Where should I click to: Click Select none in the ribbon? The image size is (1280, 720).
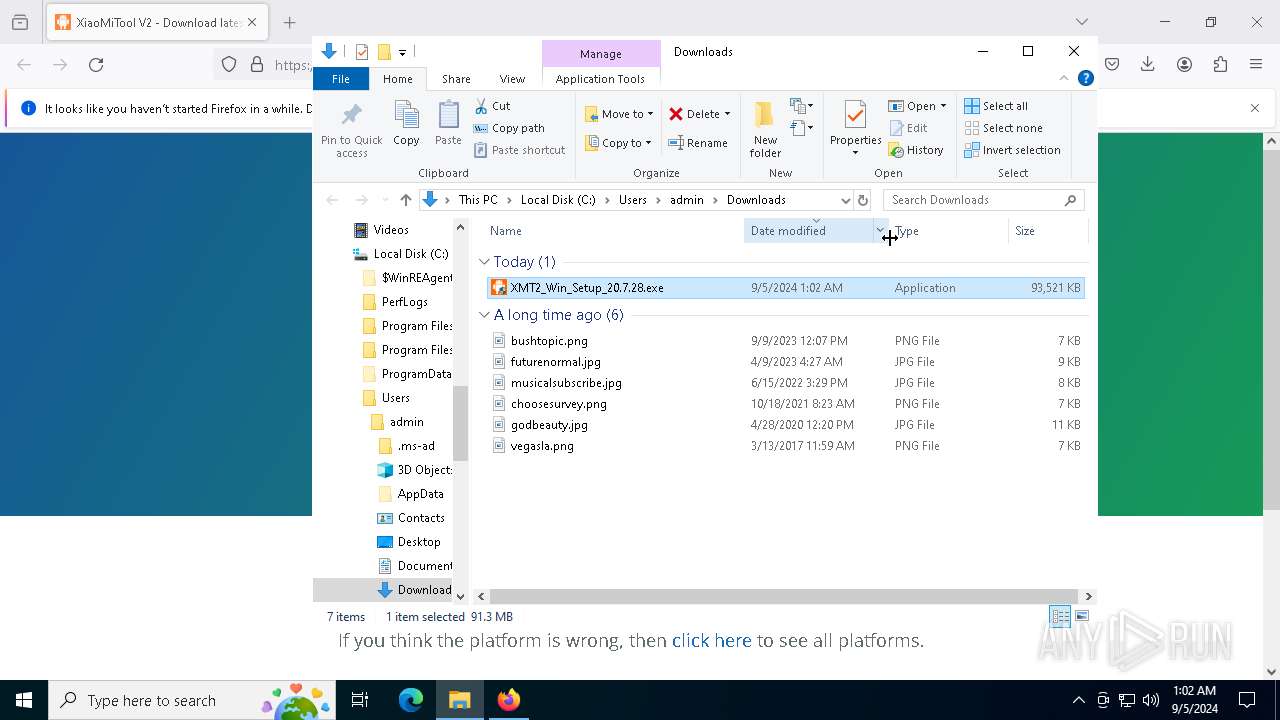pyautogui.click(x=1003, y=128)
